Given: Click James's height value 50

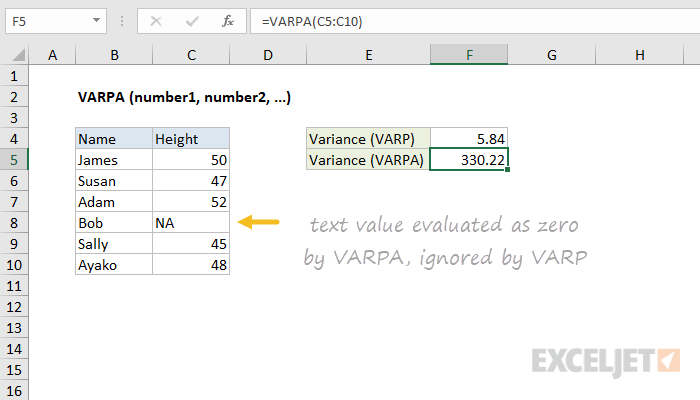Looking at the screenshot, I should click(x=191, y=160).
